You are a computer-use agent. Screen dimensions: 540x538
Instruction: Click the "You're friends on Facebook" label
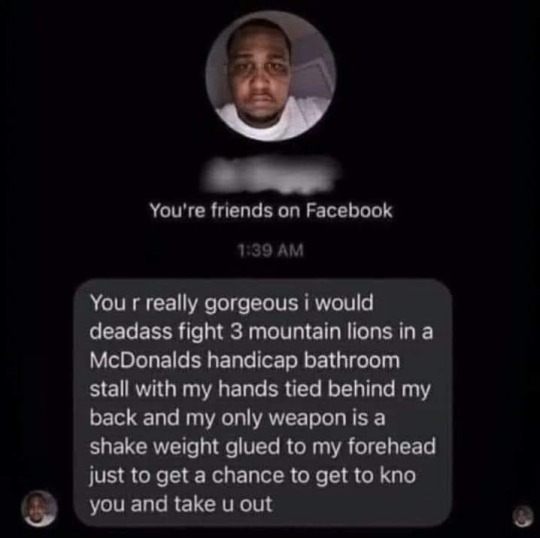[271, 210]
